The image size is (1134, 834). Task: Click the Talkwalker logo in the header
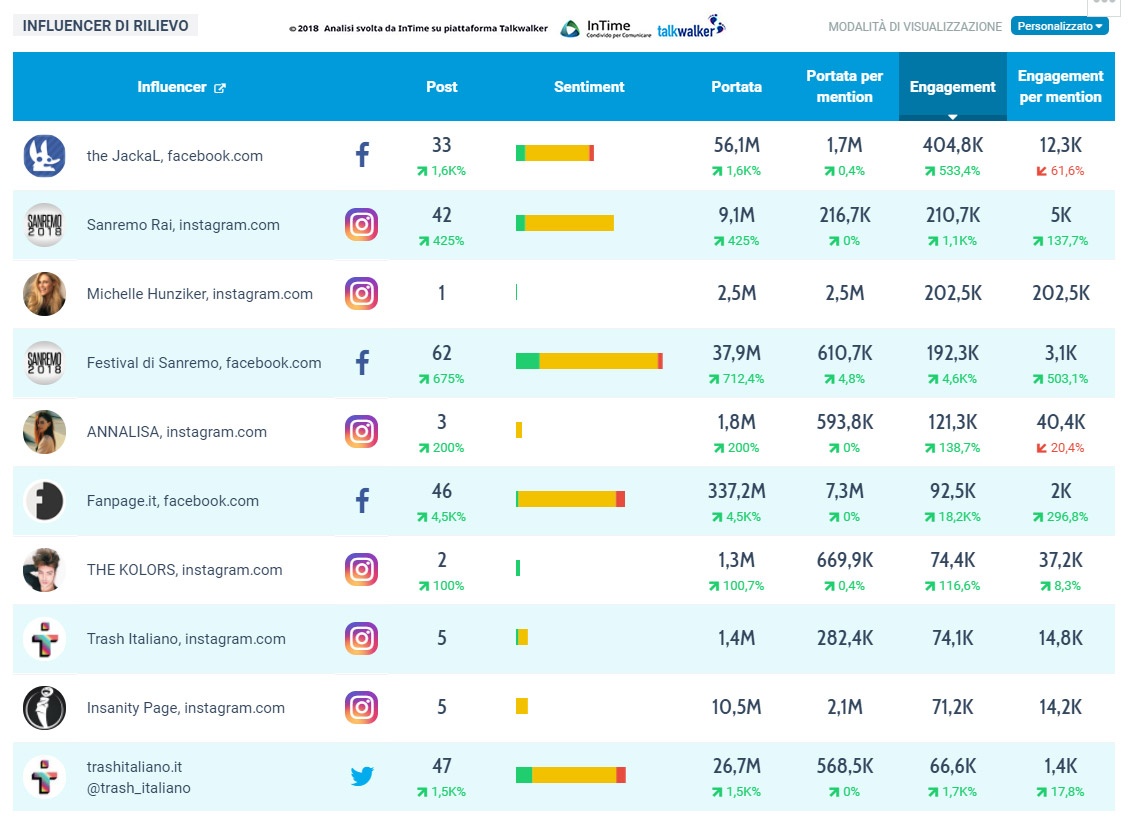(691, 27)
